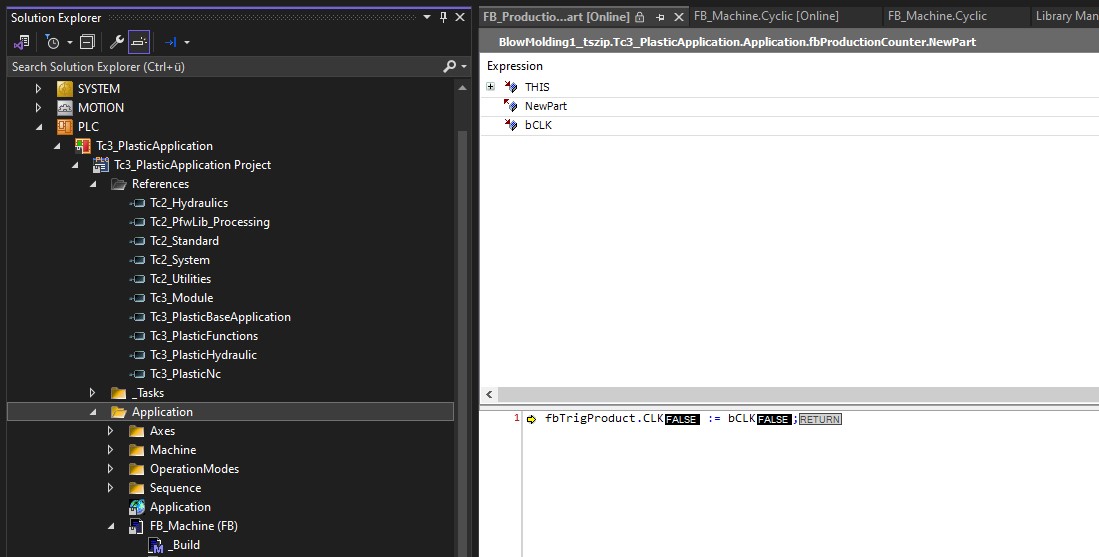Click the THIS variable icon

510,87
